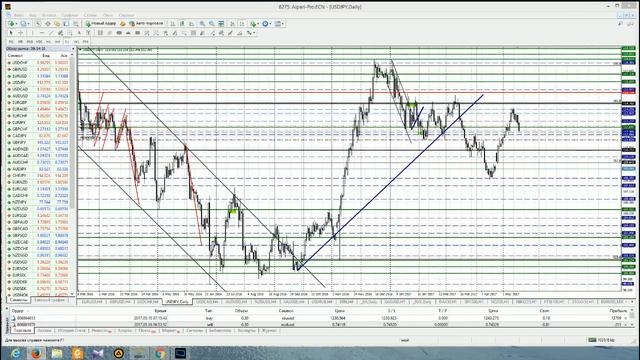This screenshot has width=640, height=360.
Task: Switch to the W1 timeframe
Action: pos(76,42)
